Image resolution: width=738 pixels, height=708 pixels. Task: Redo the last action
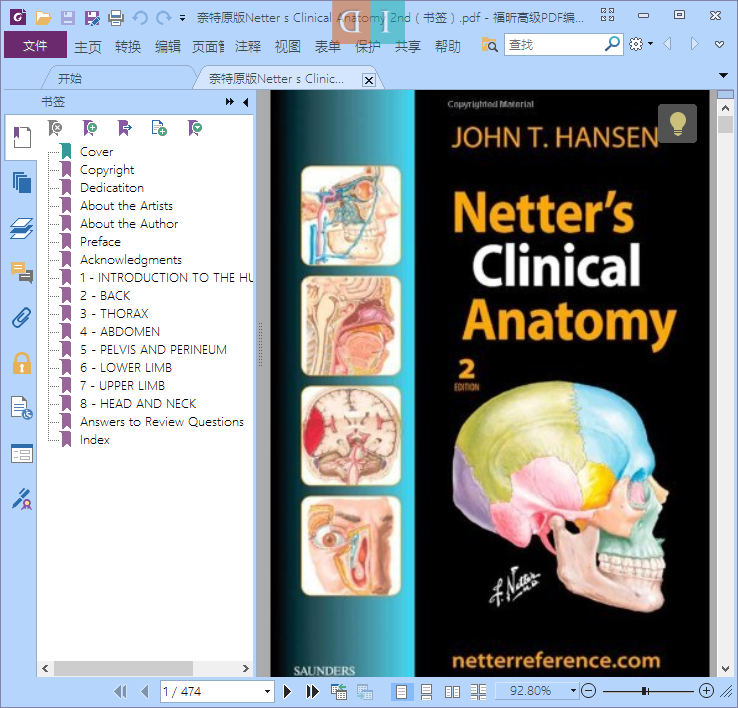(x=163, y=18)
